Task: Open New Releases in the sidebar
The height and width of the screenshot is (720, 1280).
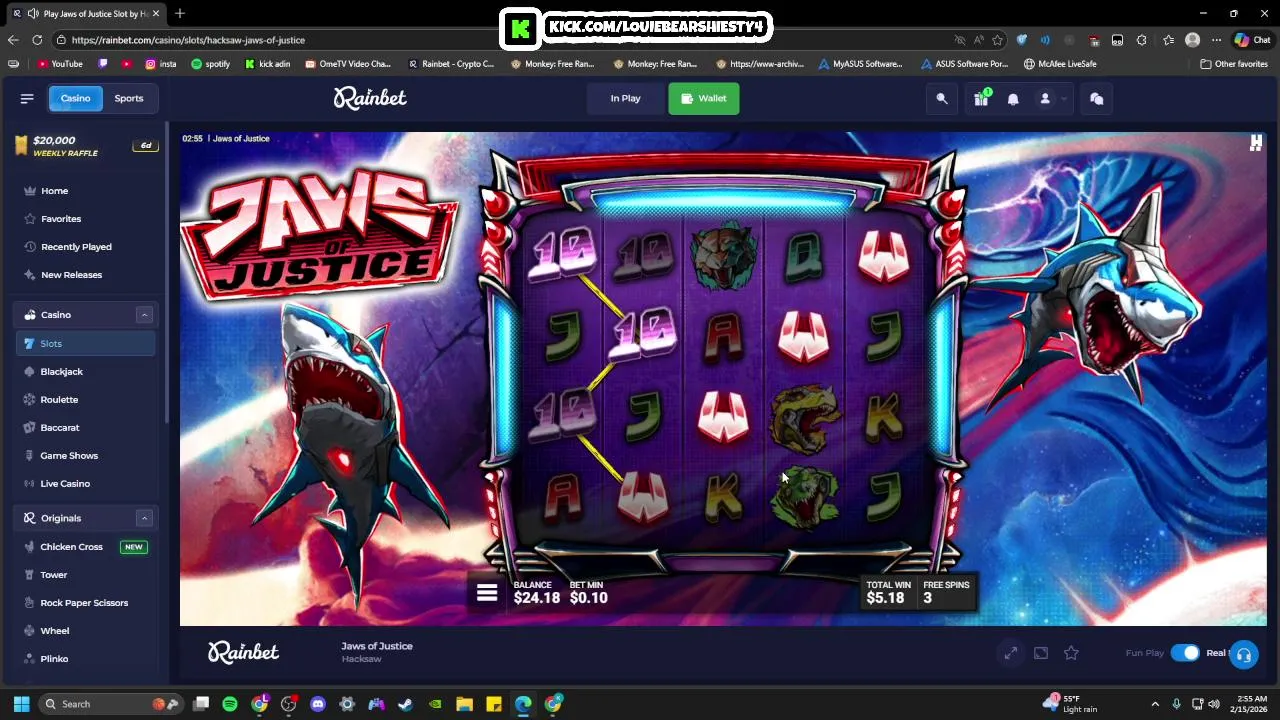Action: click(x=85, y=275)
